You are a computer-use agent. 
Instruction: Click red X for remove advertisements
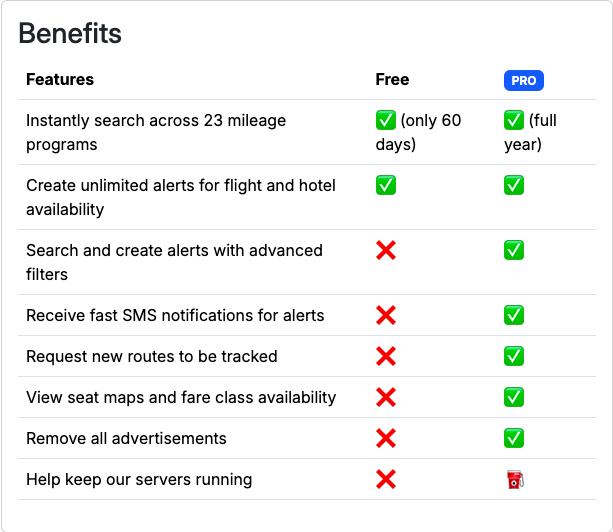click(386, 439)
